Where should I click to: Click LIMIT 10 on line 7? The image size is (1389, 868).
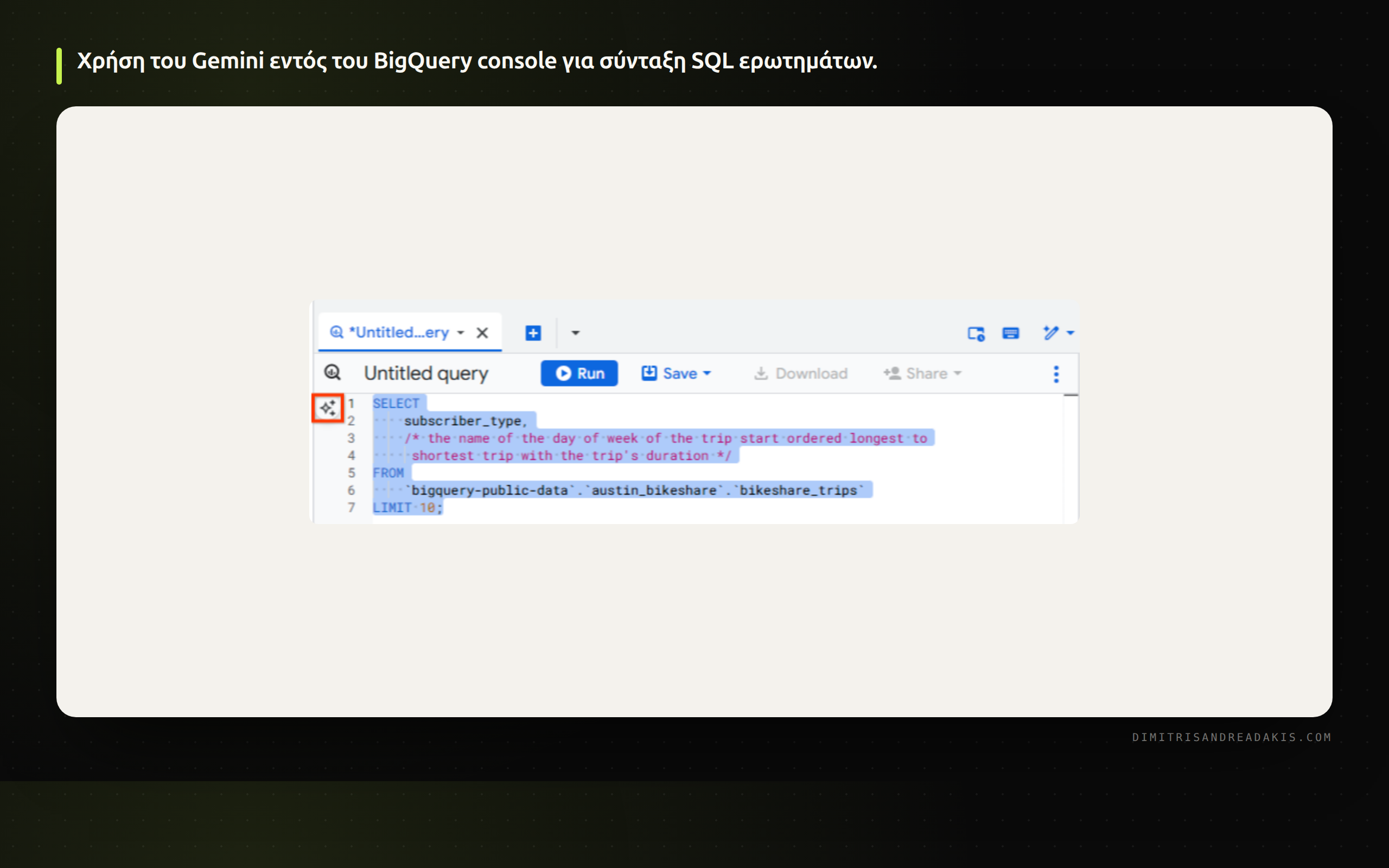coord(407,507)
